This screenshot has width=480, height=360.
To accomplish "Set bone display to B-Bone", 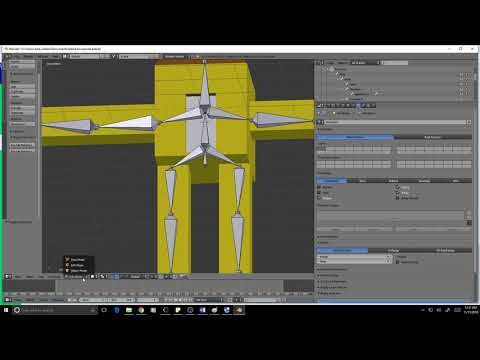I will (393, 181).
